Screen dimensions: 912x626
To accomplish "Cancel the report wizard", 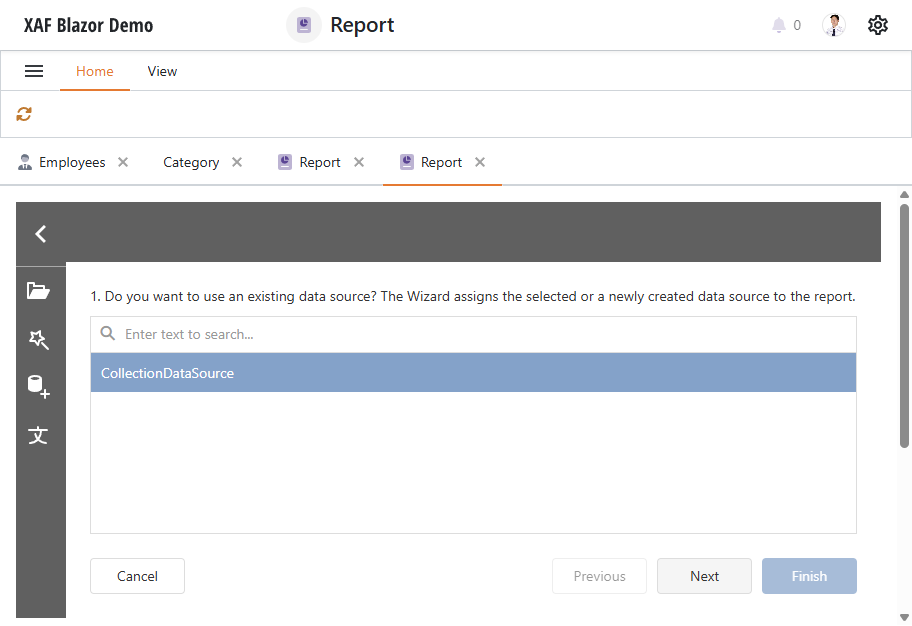I will point(137,576).
